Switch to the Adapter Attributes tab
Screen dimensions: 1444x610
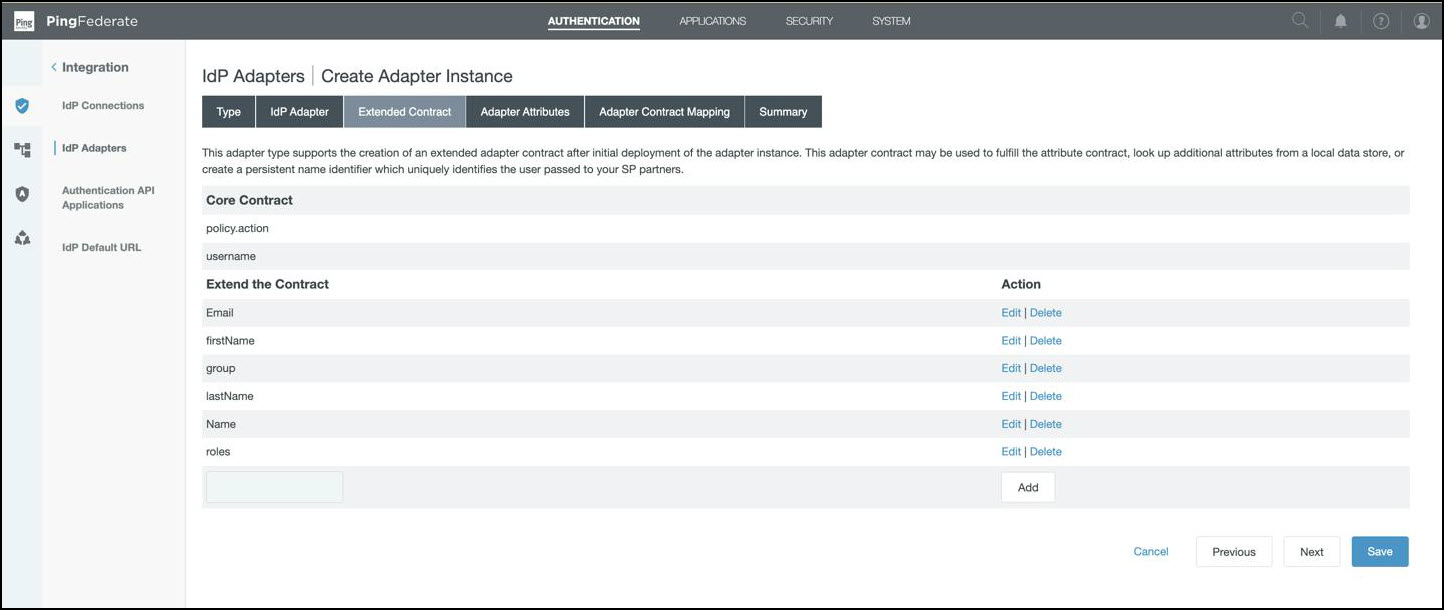click(525, 112)
